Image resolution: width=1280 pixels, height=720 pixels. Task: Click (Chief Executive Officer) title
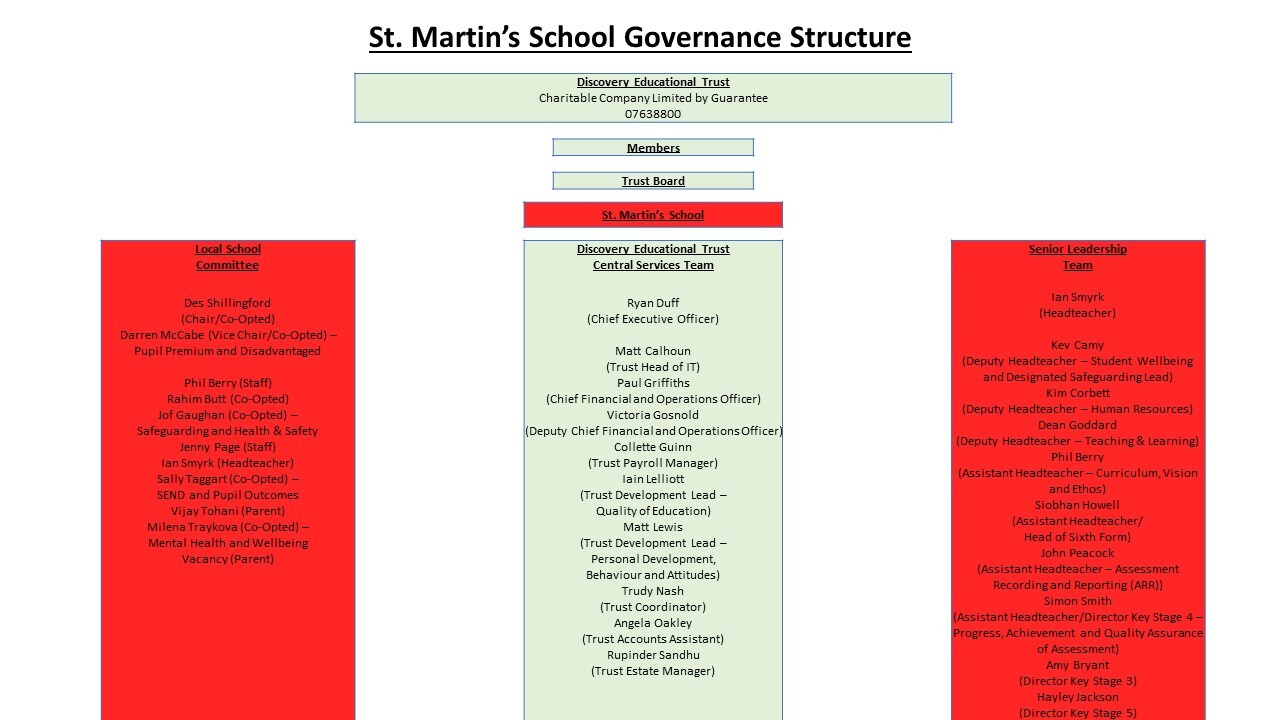tap(653, 319)
